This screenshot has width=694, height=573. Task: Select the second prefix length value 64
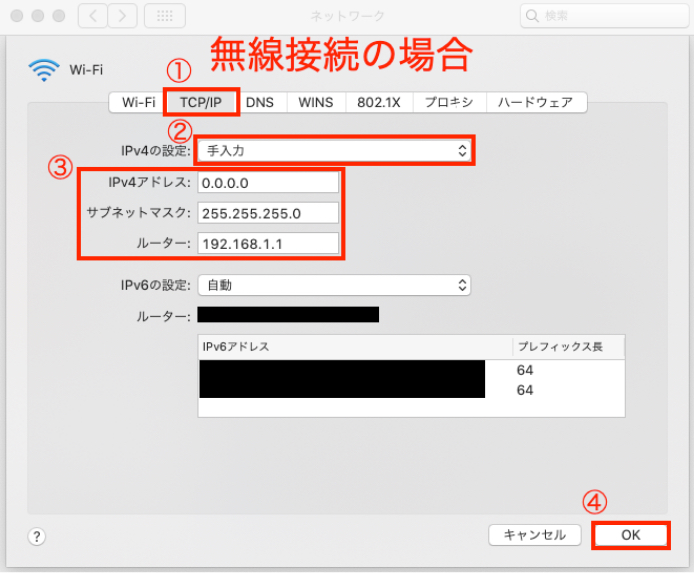click(525, 390)
